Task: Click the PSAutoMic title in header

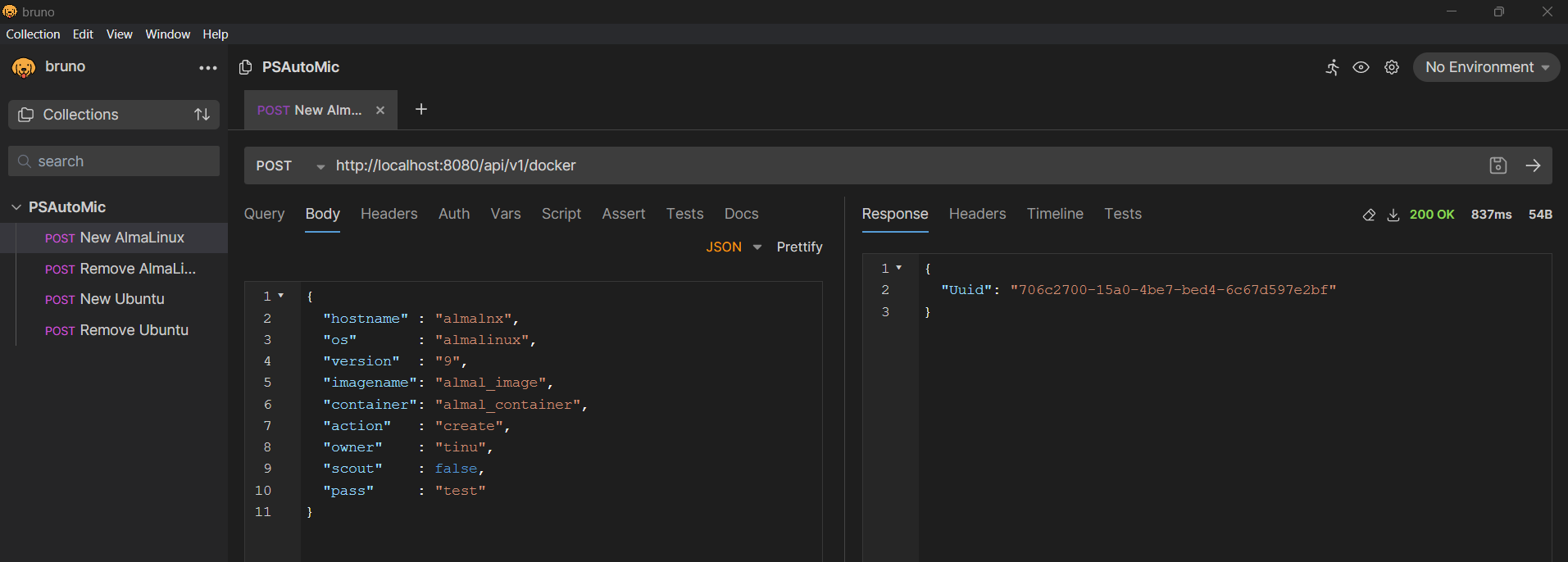Action: [300, 67]
